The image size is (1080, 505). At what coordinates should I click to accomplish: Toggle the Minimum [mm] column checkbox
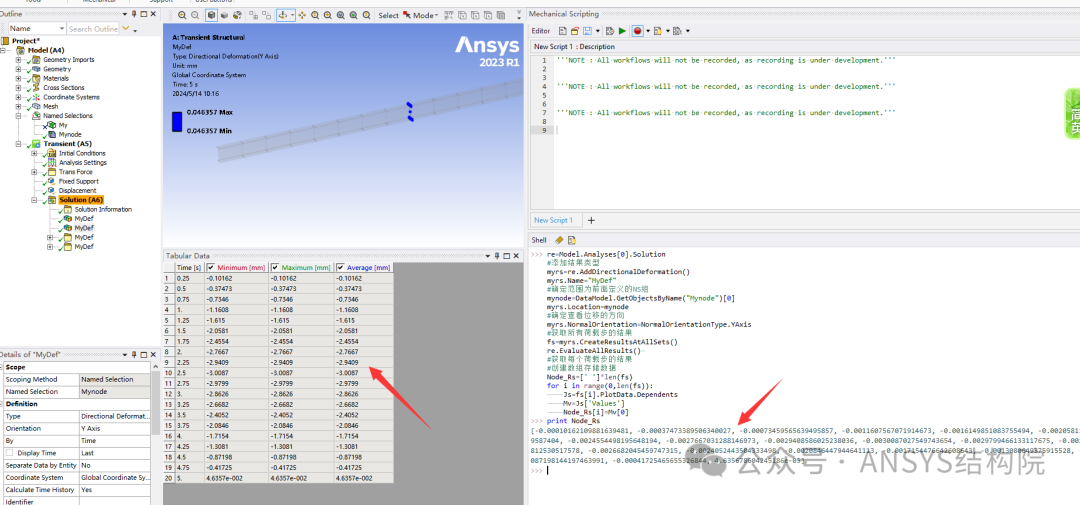(211, 268)
